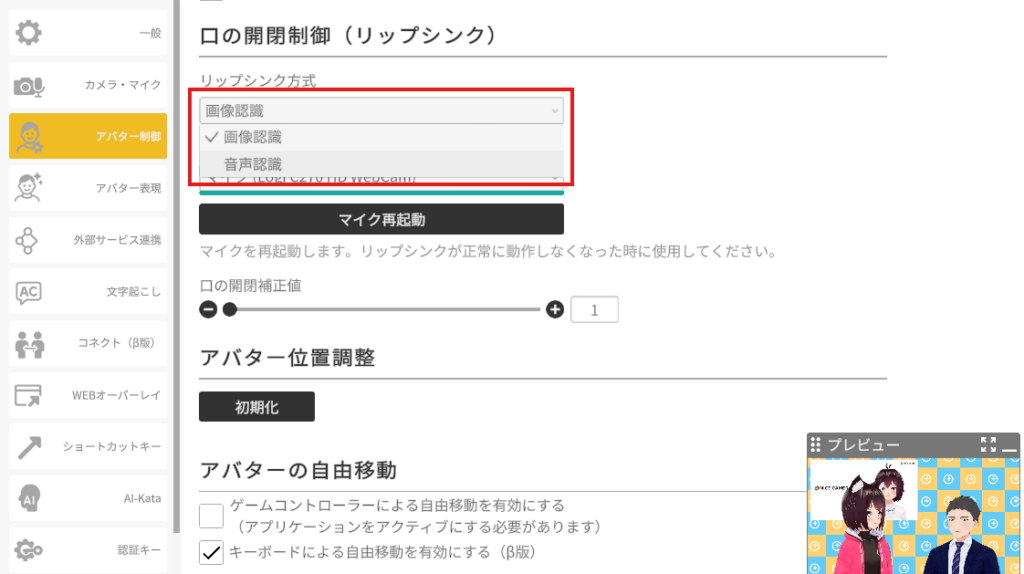Image resolution: width=1024 pixels, height=574 pixels.
Task: Select the アバター表現 avatar expression icon
Action: click(x=29, y=188)
